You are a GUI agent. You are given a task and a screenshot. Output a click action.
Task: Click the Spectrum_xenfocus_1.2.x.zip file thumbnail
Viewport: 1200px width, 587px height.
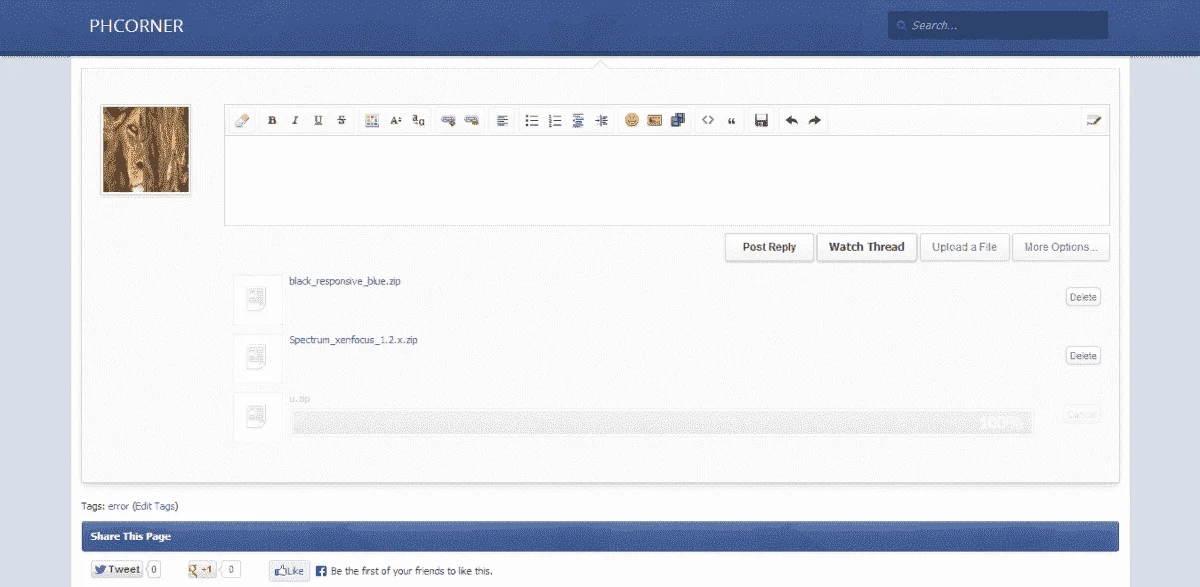point(257,359)
